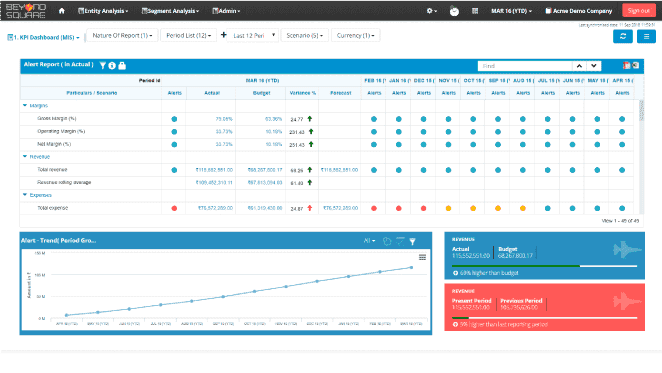This screenshot has height=373, width=662.
Task: Click green progress bar on budget card
Action: pos(515,266)
